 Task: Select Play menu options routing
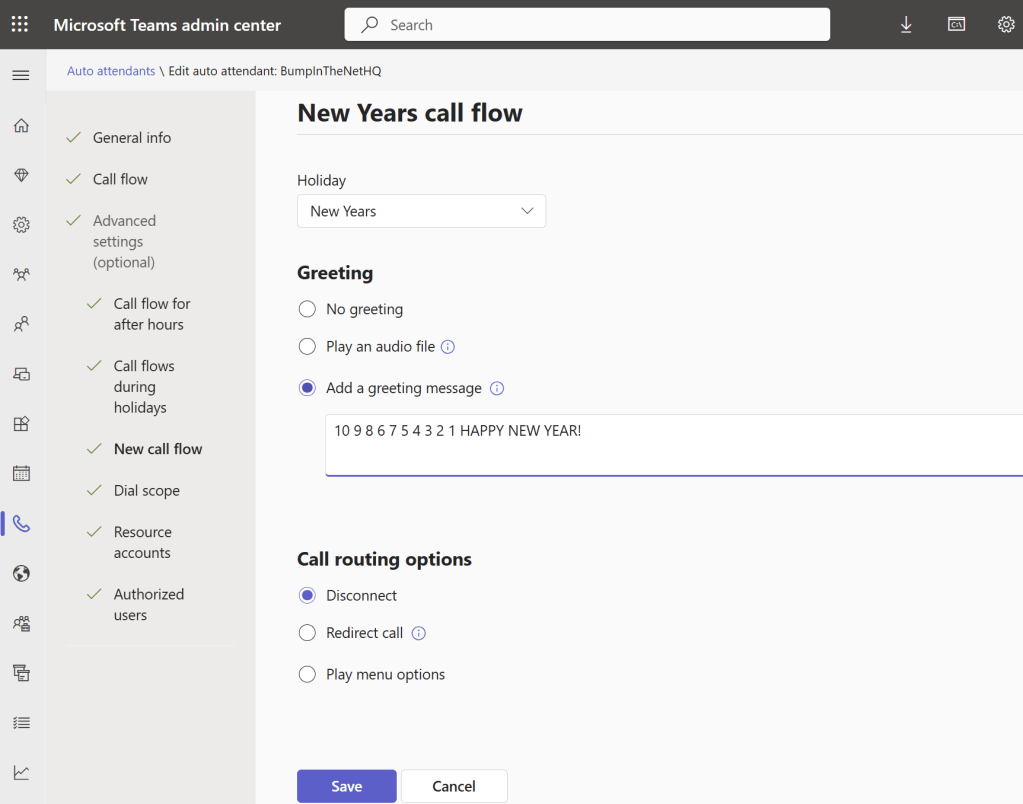(x=308, y=675)
